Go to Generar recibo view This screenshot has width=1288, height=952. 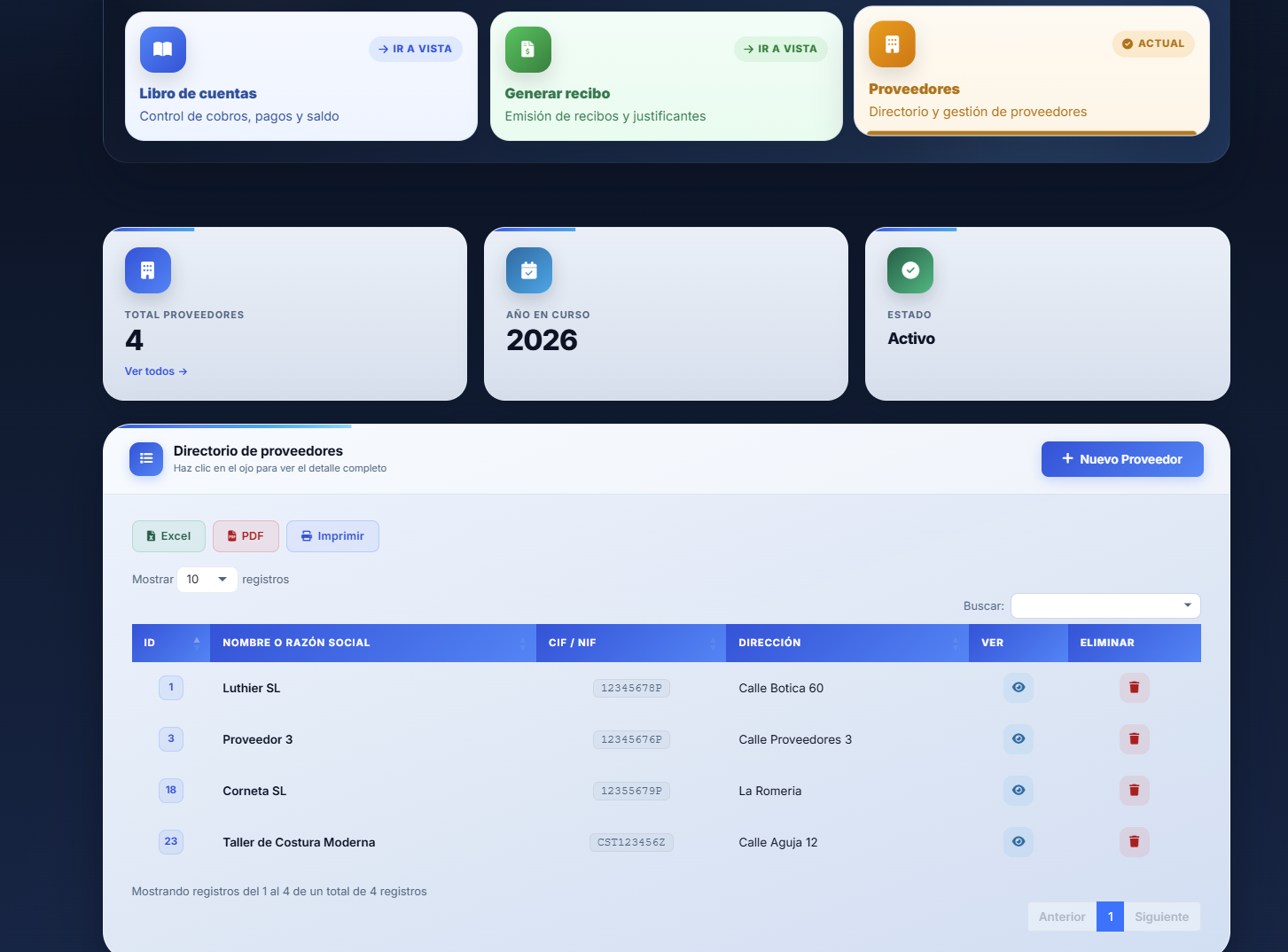[781, 49]
